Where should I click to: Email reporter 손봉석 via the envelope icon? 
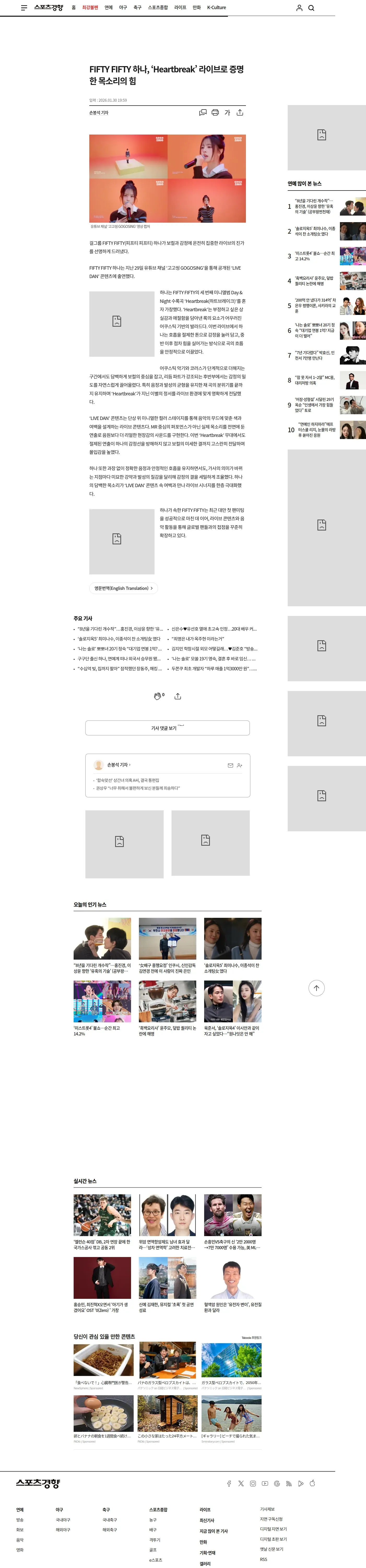(231, 765)
